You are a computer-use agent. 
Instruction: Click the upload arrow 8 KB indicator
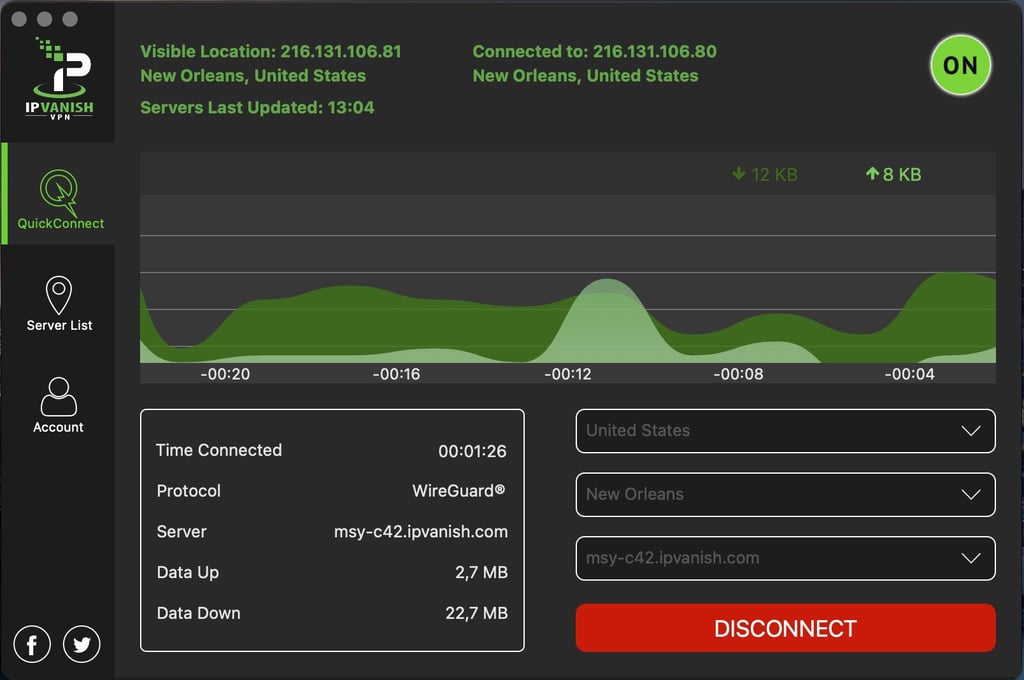[x=893, y=174]
